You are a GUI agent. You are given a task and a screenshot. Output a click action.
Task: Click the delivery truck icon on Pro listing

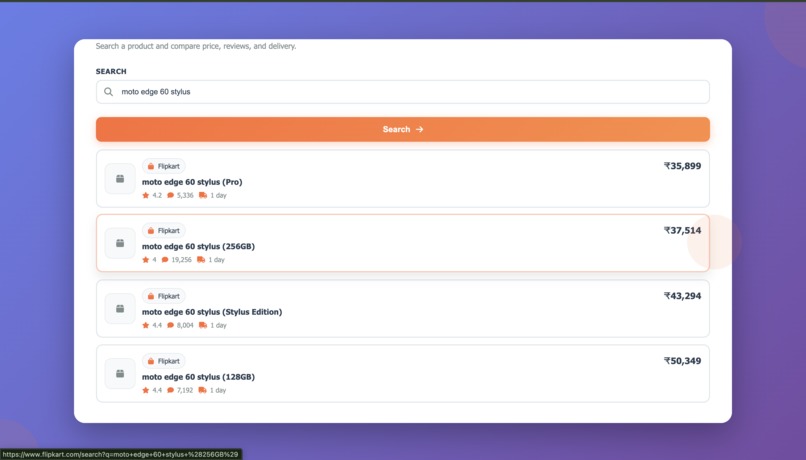pyautogui.click(x=203, y=195)
